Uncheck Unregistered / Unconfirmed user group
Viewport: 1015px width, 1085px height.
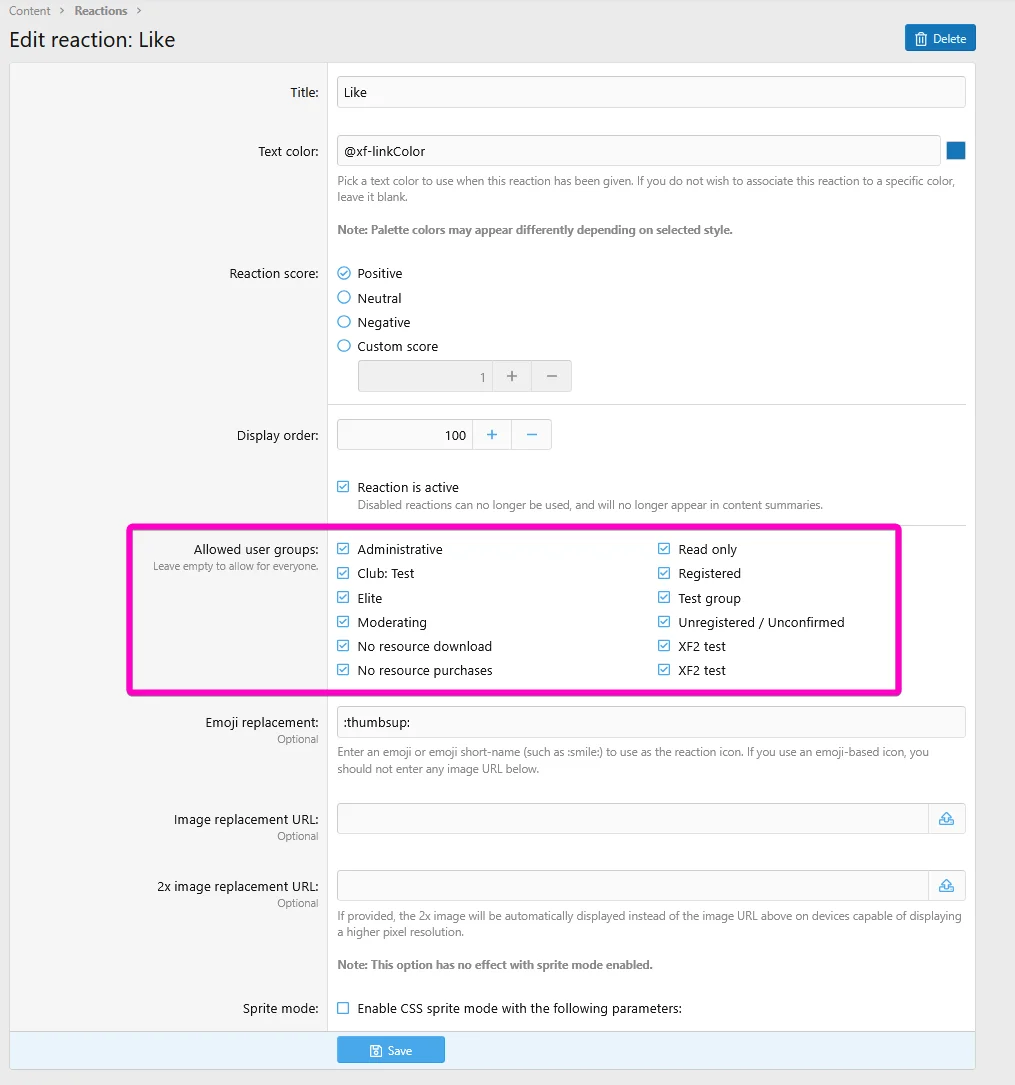[x=664, y=622]
